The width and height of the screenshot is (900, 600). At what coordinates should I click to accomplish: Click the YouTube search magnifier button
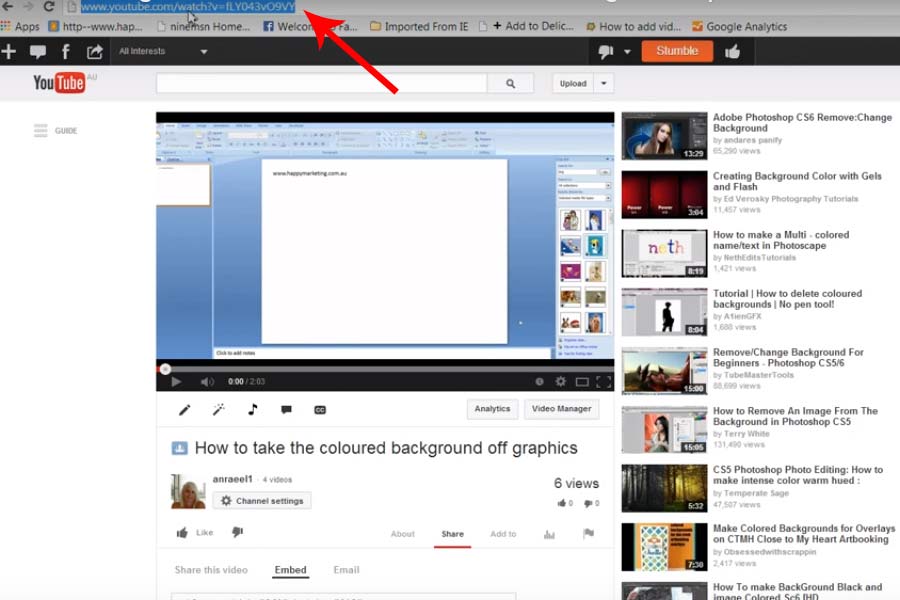point(510,83)
